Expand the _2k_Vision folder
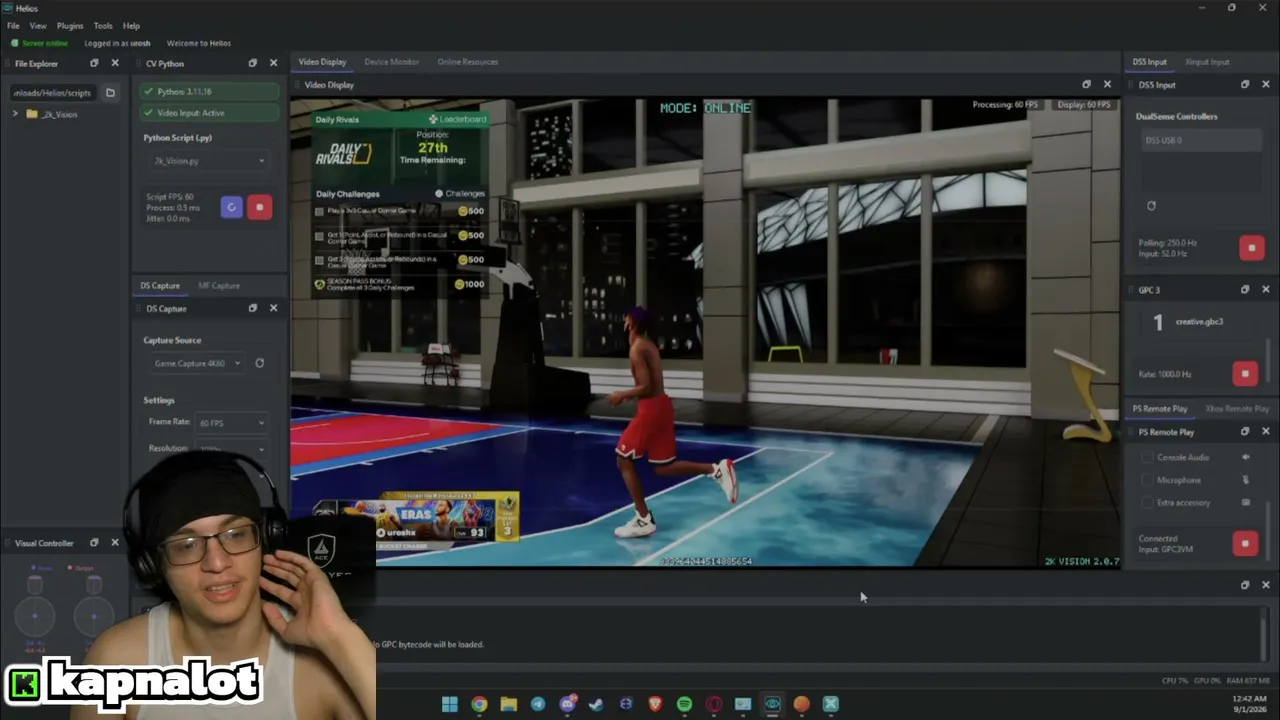The height and width of the screenshot is (720, 1280). [15, 114]
